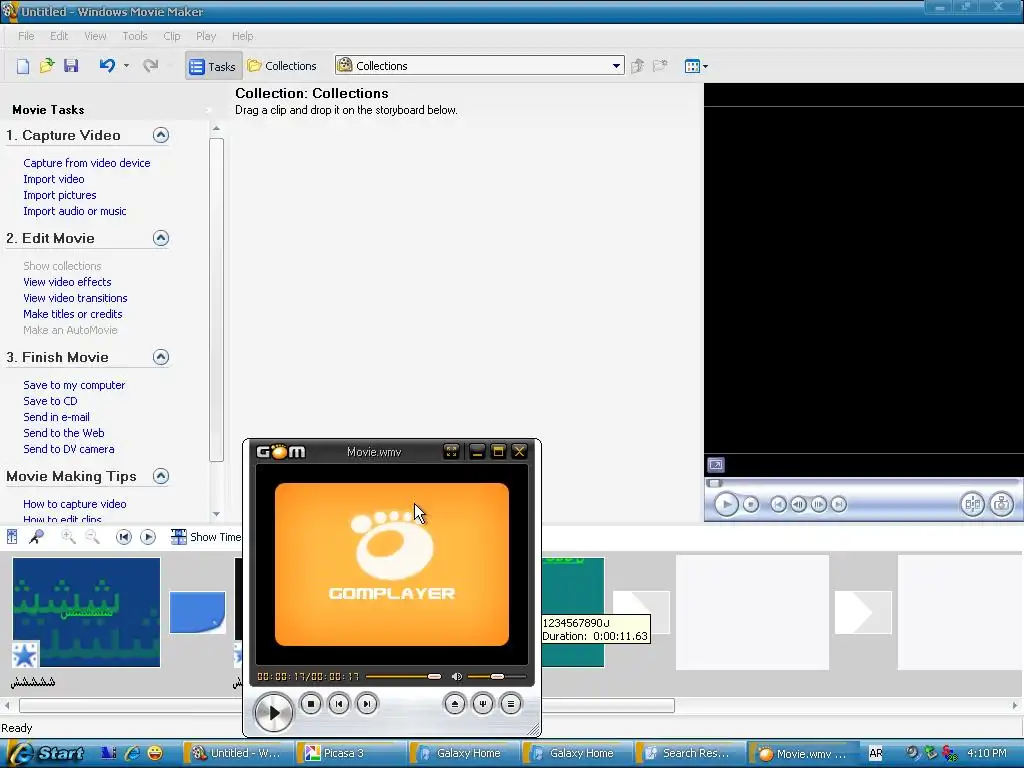Click the New Project icon in toolbar
1024x768 pixels.
(x=23, y=66)
